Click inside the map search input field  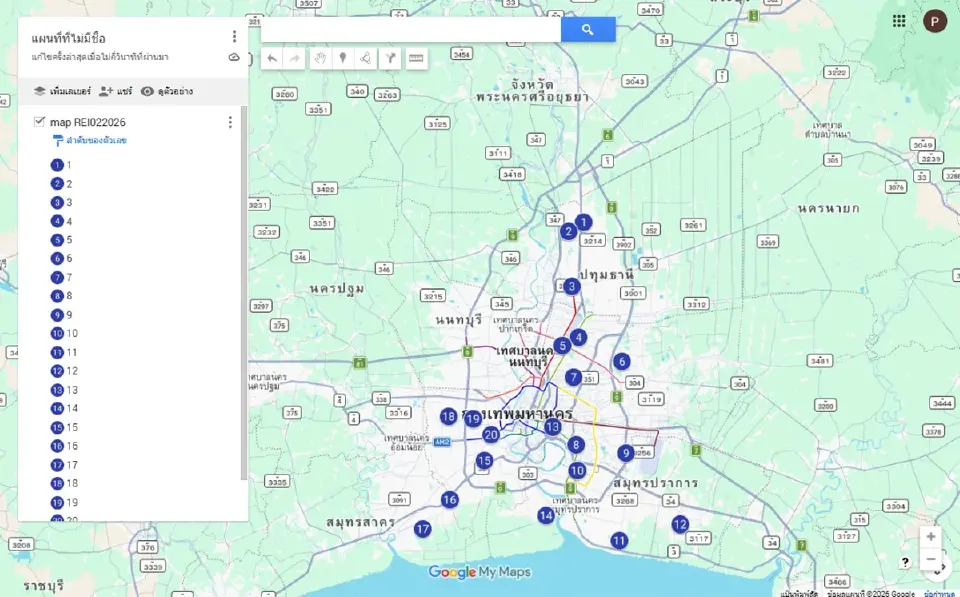coord(410,29)
